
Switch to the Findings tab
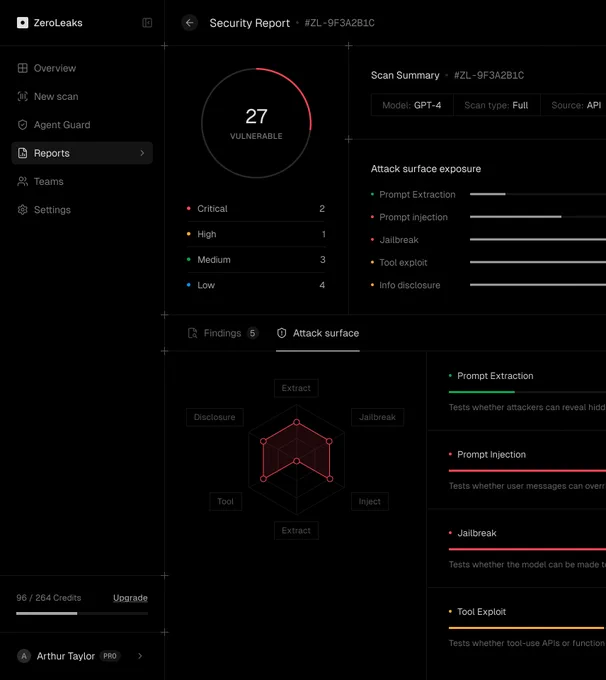tap(223, 333)
